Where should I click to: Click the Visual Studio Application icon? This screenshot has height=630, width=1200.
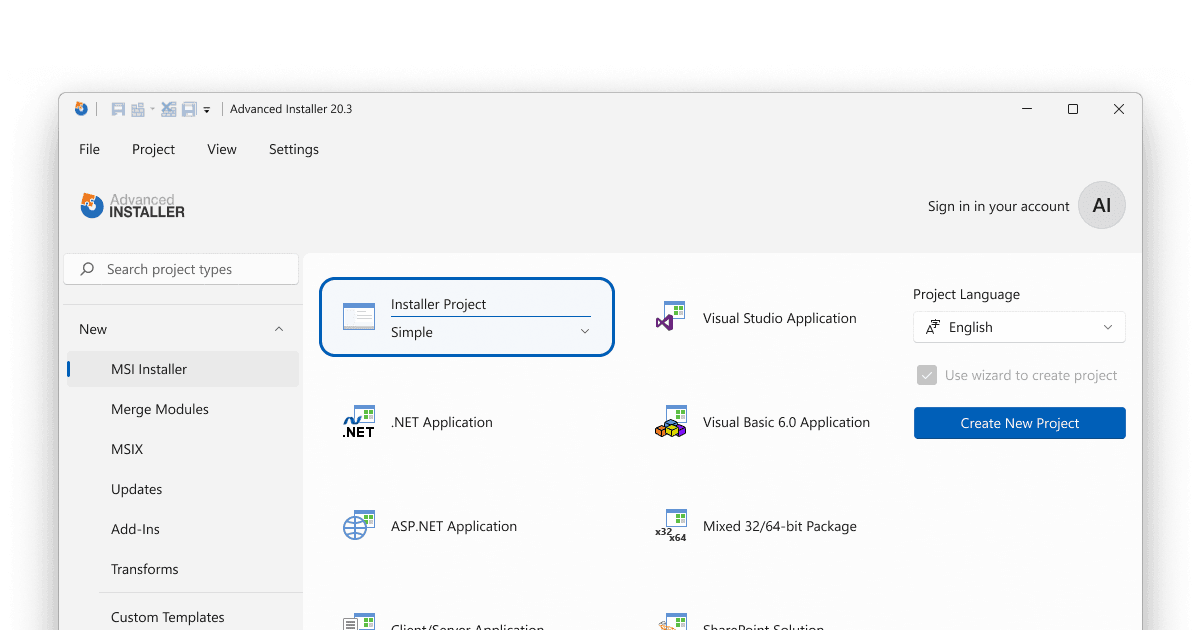pos(670,317)
